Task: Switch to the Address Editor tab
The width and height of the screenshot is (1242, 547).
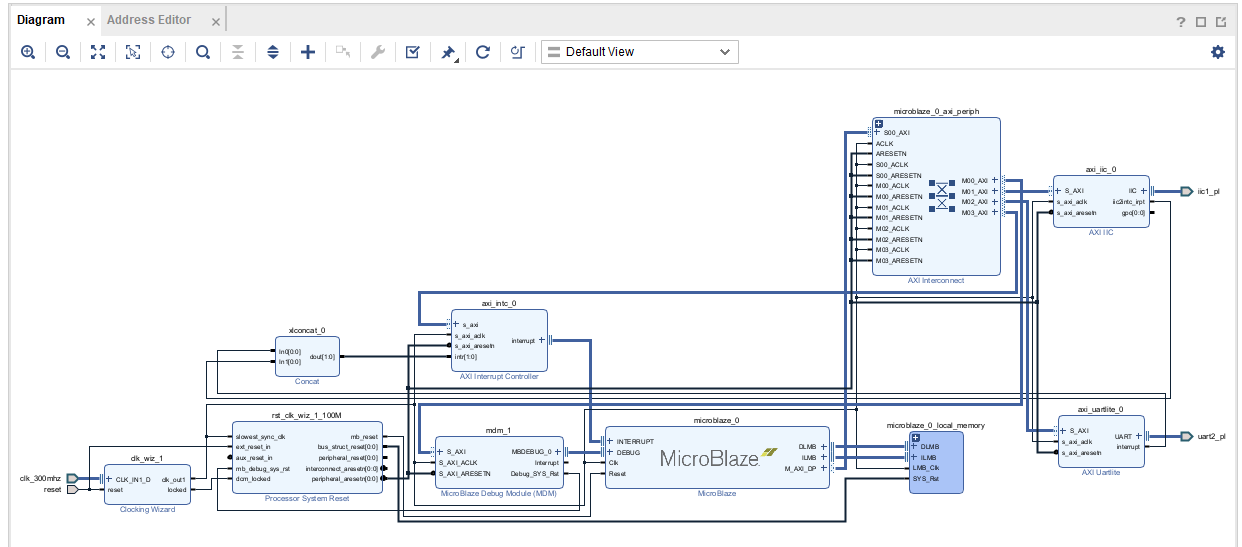Action: pos(149,20)
